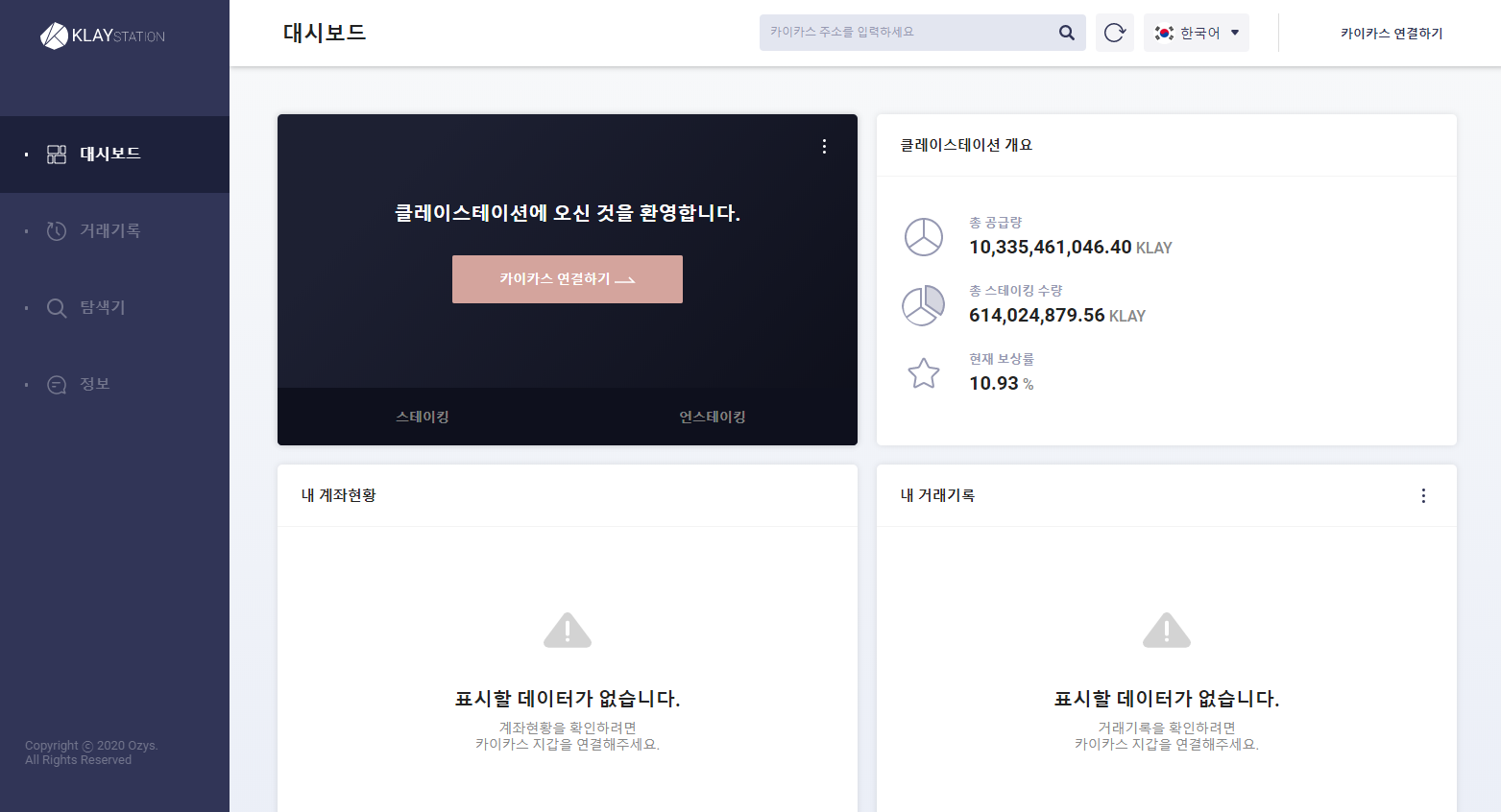Screen dimensions: 1501x812
Task: Open the 한국어 language dropdown
Action: point(1197,33)
